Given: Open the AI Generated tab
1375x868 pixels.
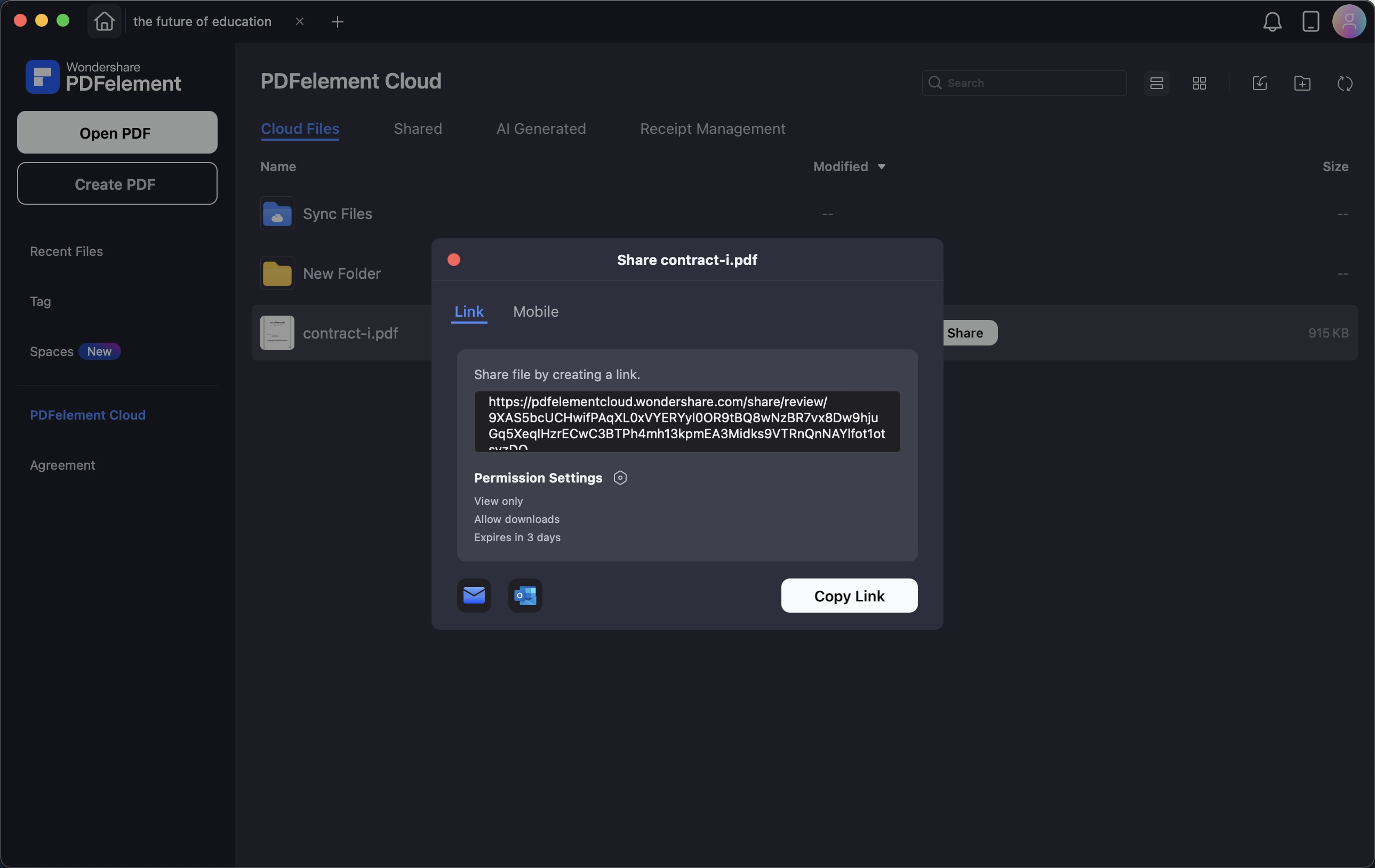Looking at the screenshot, I should [541, 129].
